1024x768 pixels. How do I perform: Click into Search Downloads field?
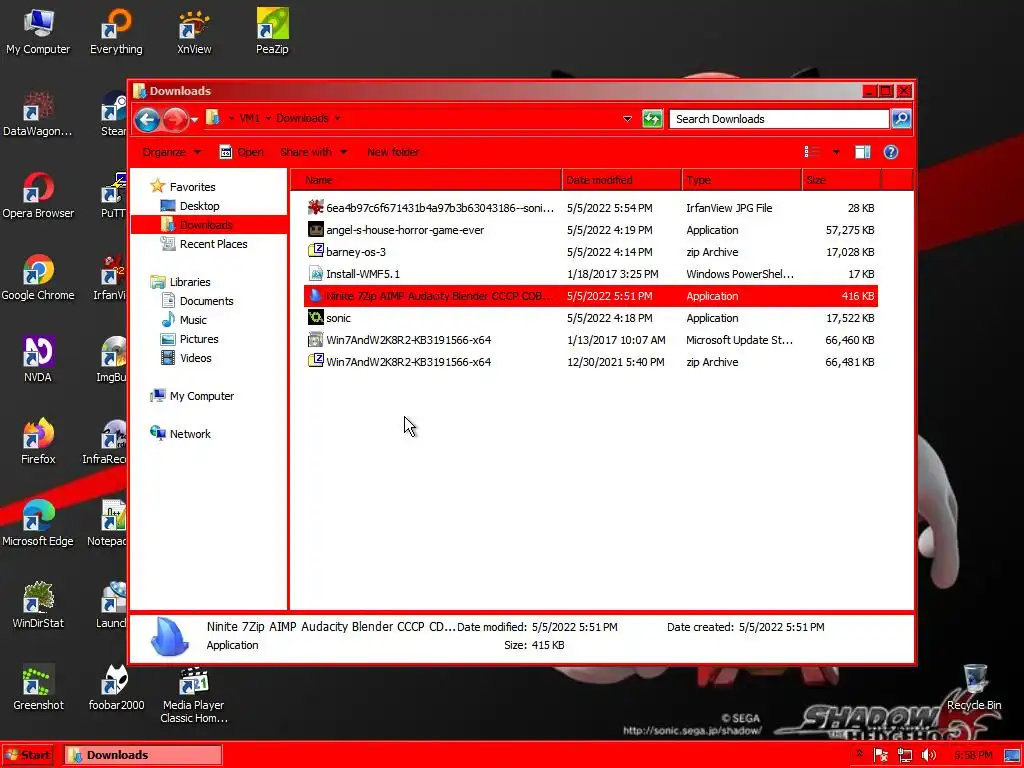click(x=778, y=119)
